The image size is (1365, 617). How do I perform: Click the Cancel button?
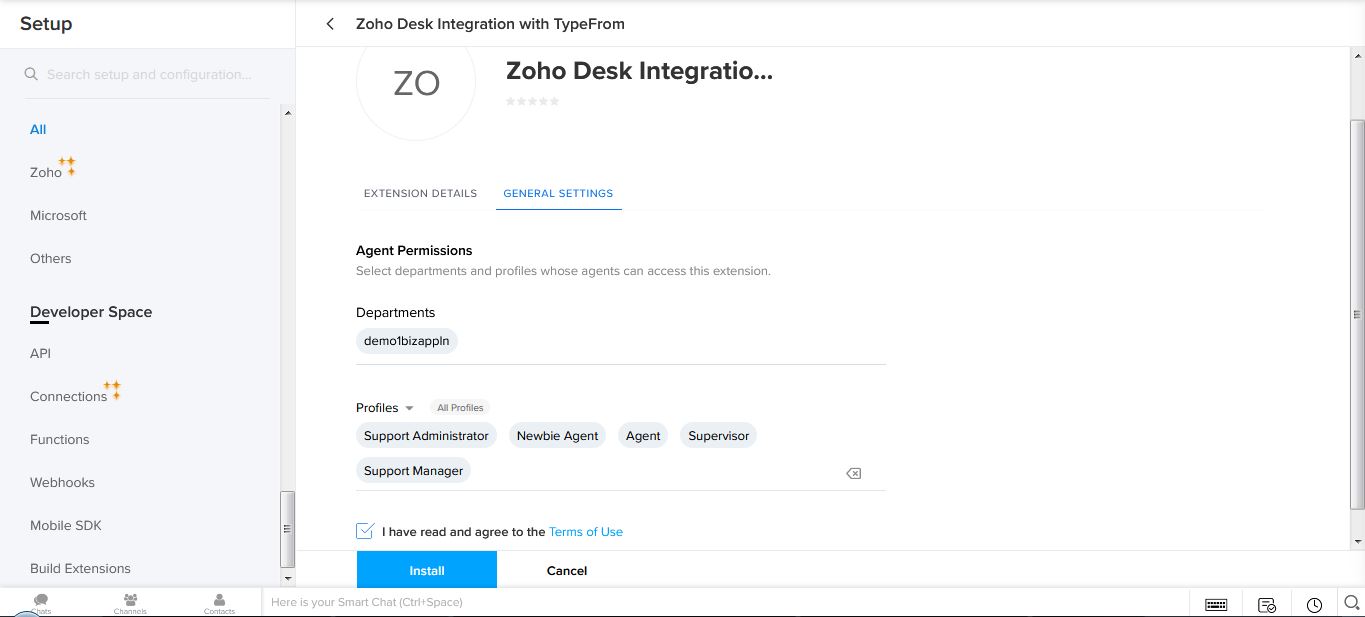point(566,570)
